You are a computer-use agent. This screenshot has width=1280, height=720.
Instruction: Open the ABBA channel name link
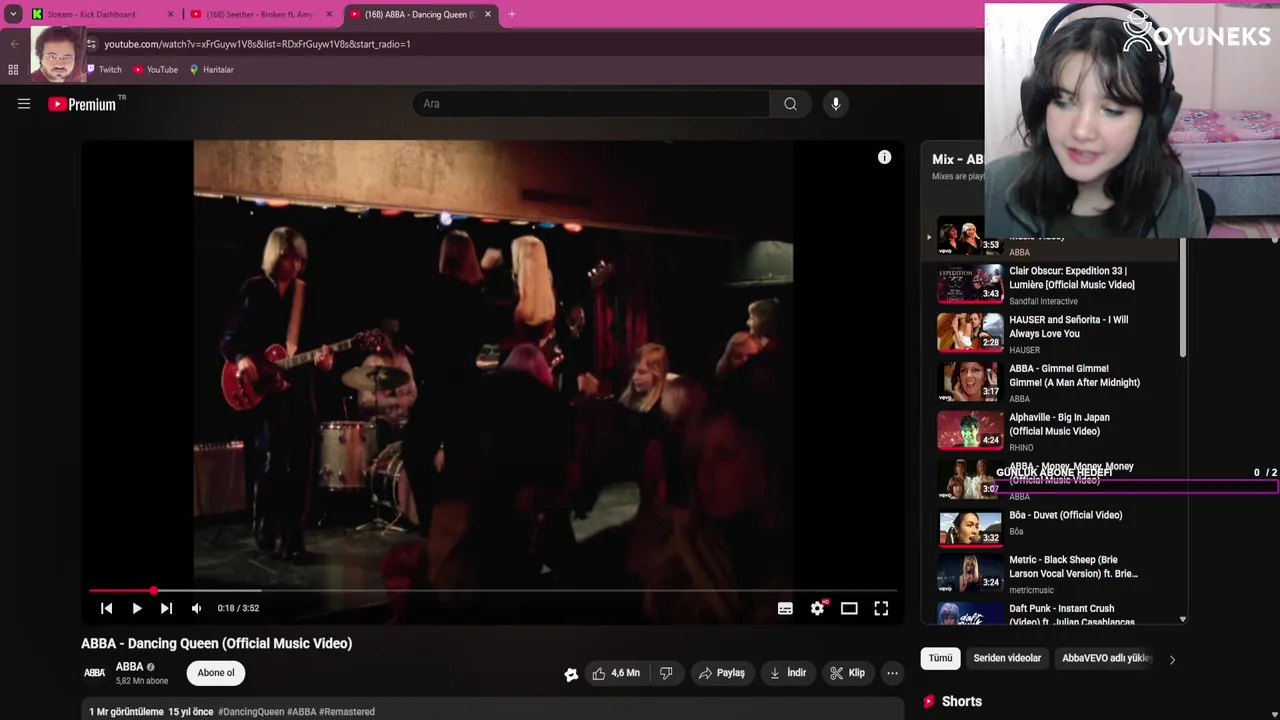click(129, 667)
